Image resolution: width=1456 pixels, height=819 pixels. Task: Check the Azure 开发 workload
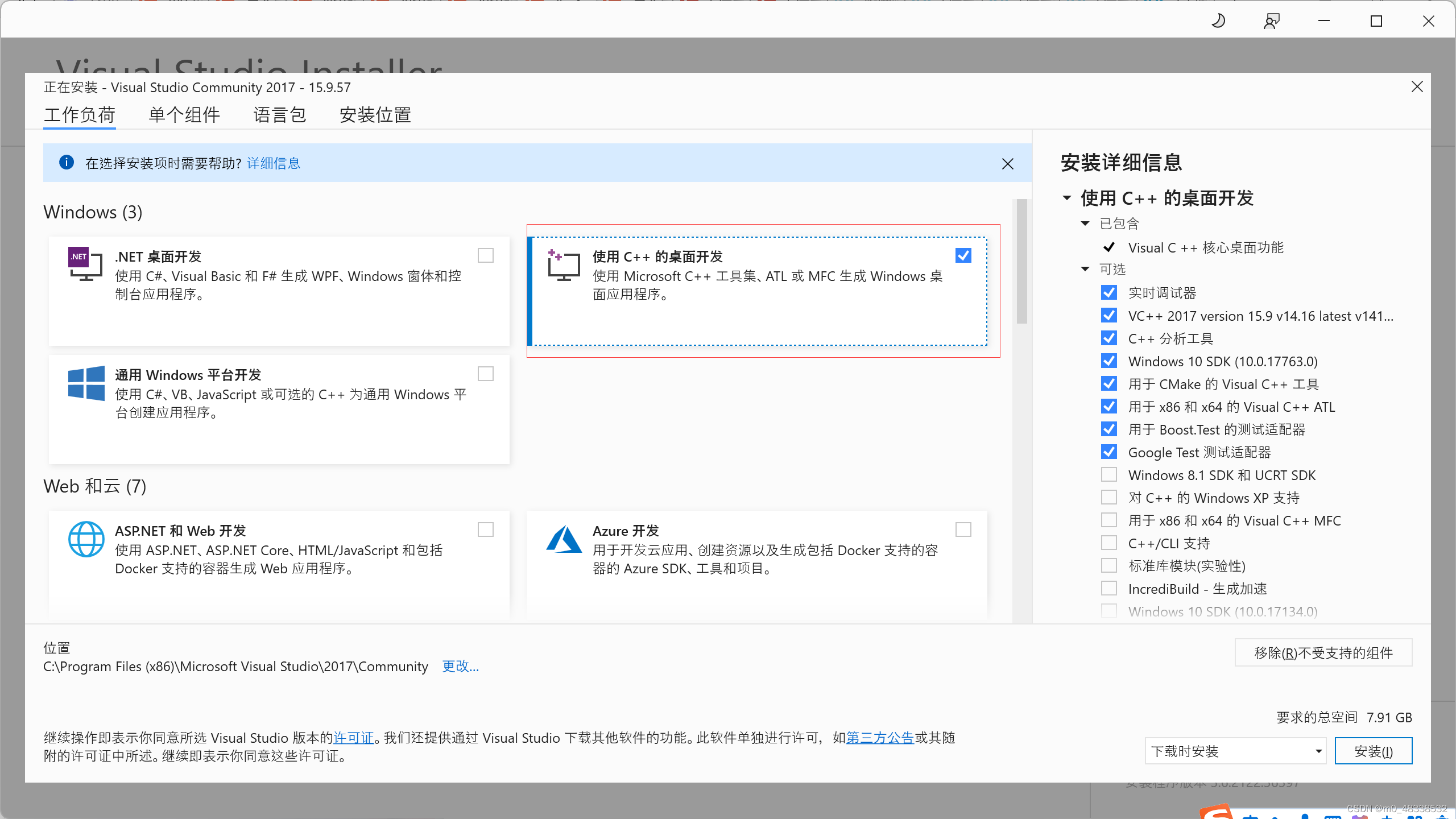coord(963,530)
